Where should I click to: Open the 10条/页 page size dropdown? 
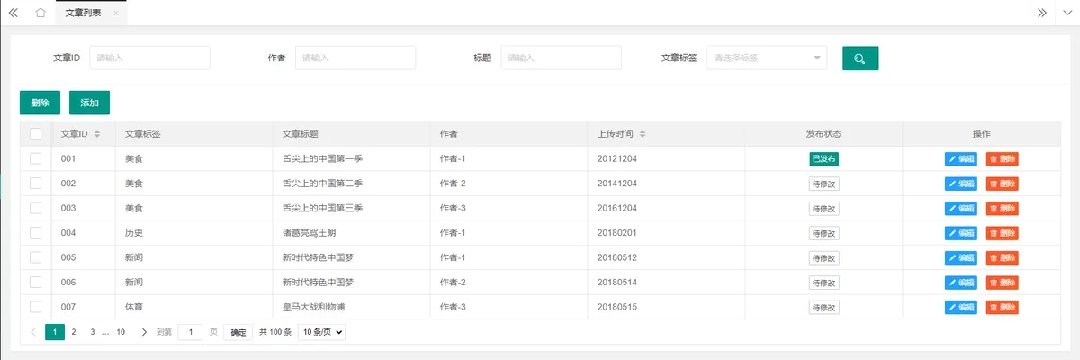pyautogui.click(x=322, y=332)
